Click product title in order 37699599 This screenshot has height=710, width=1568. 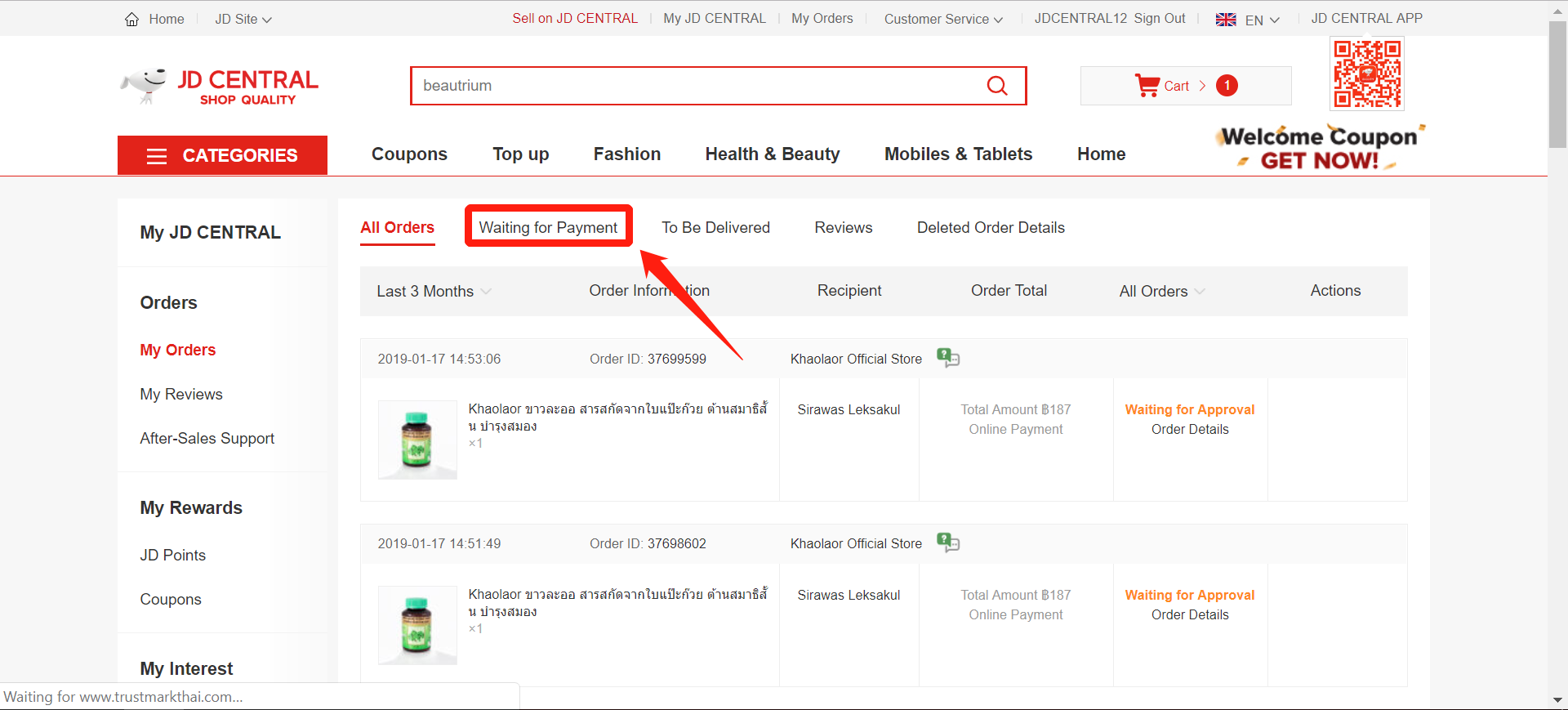(x=617, y=418)
